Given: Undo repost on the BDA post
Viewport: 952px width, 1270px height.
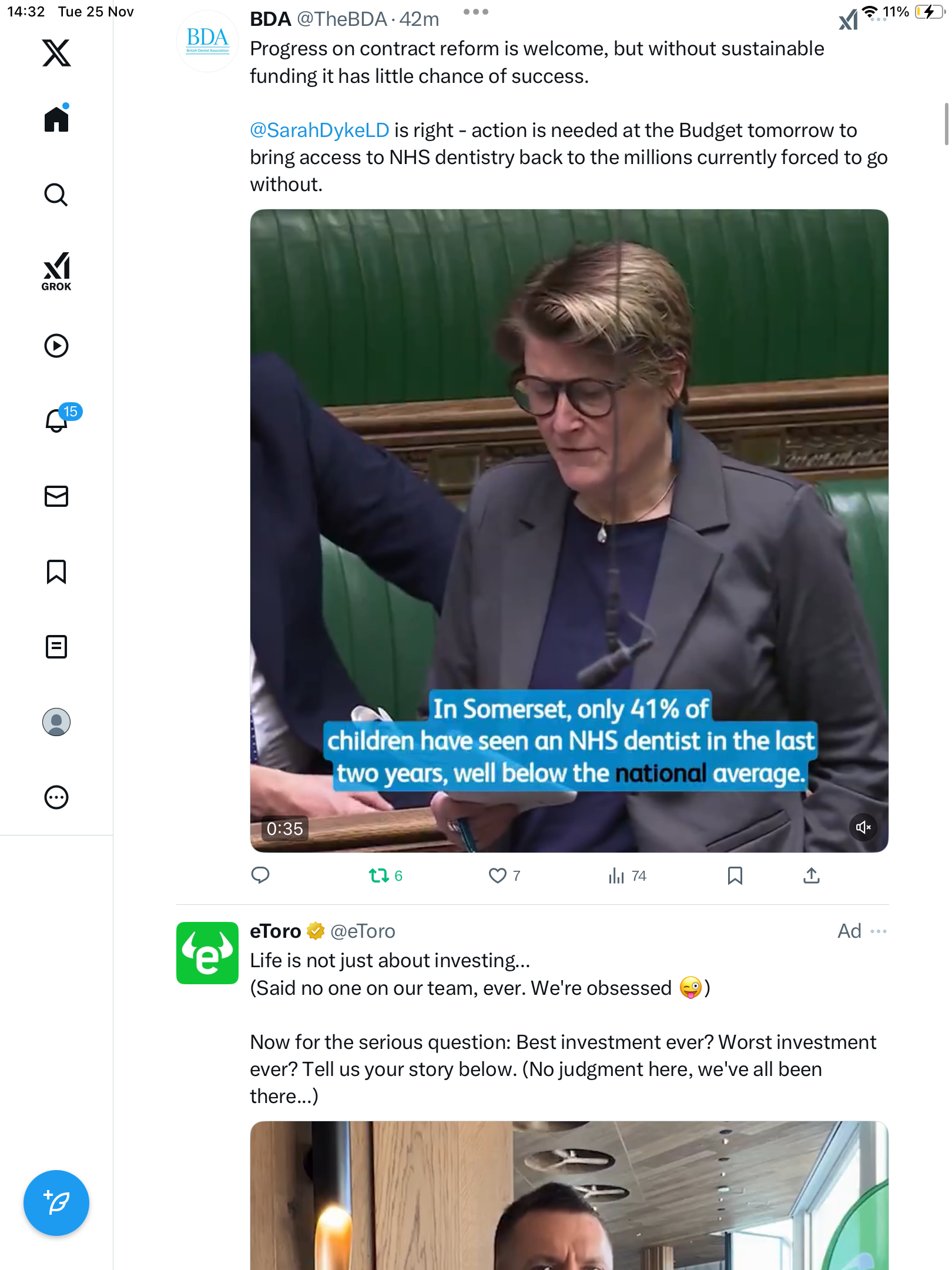Looking at the screenshot, I should click(x=379, y=875).
